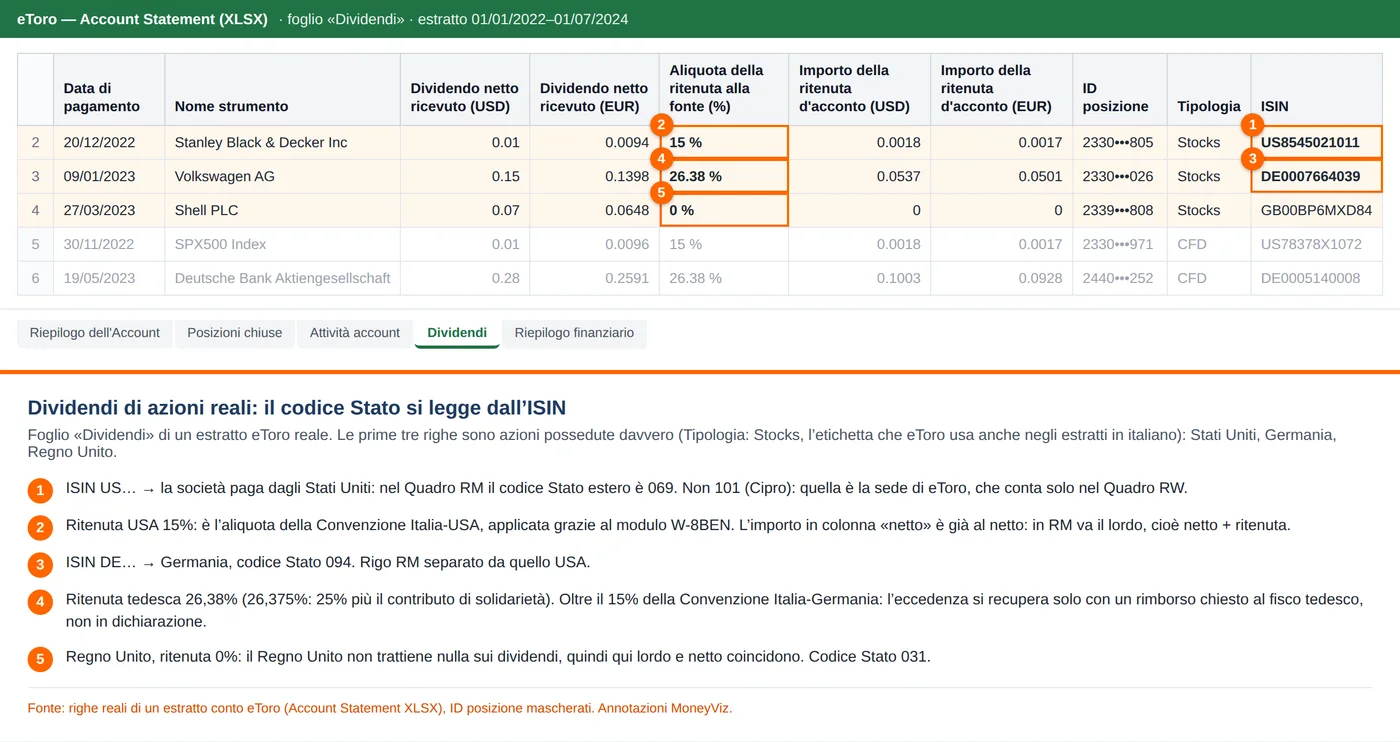Select the Dividendi sheet tab
Image resolution: width=1400 pixels, height=742 pixels.
click(x=457, y=333)
